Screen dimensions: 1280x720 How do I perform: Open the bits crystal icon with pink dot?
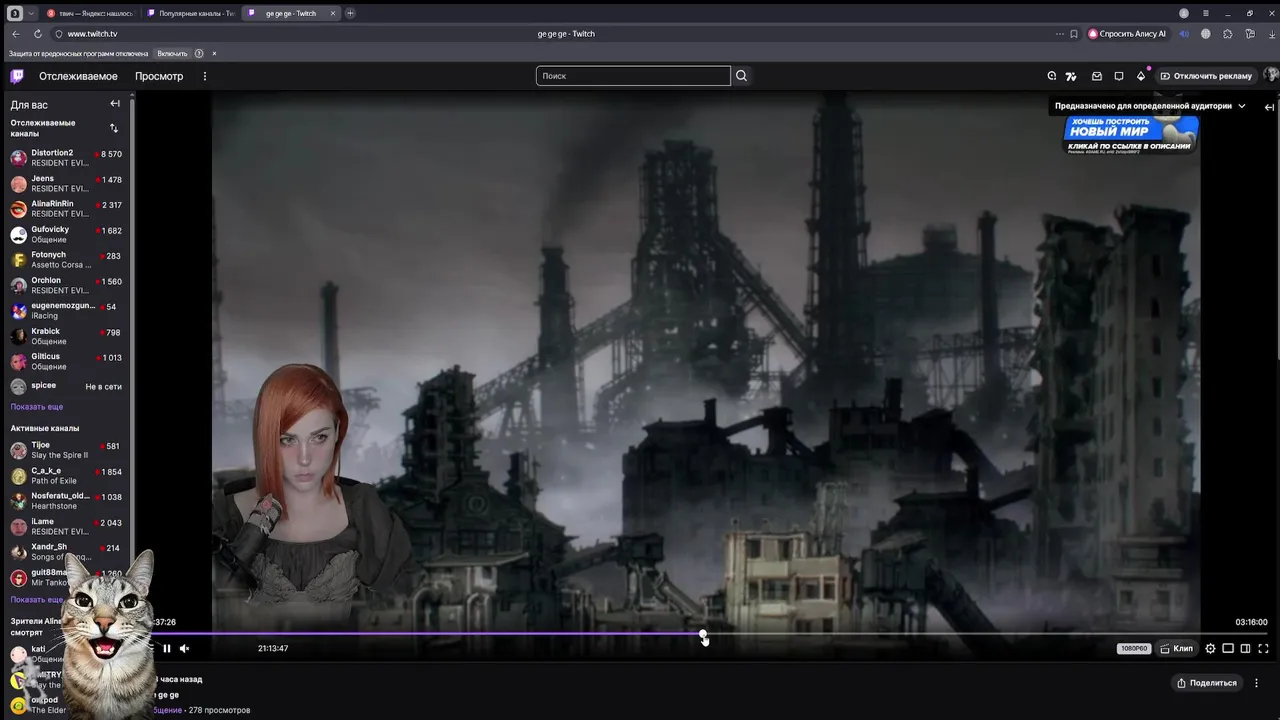point(1141,76)
